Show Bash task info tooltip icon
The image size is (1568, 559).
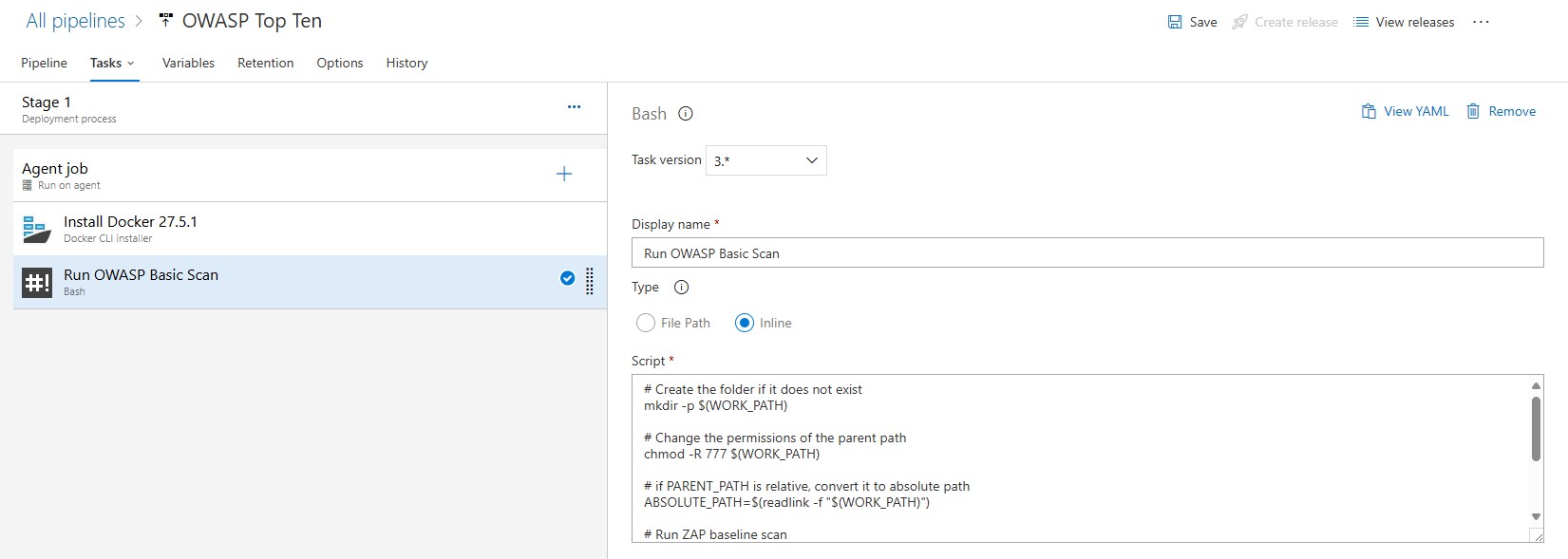pyautogui.click(x=686, y=114)
